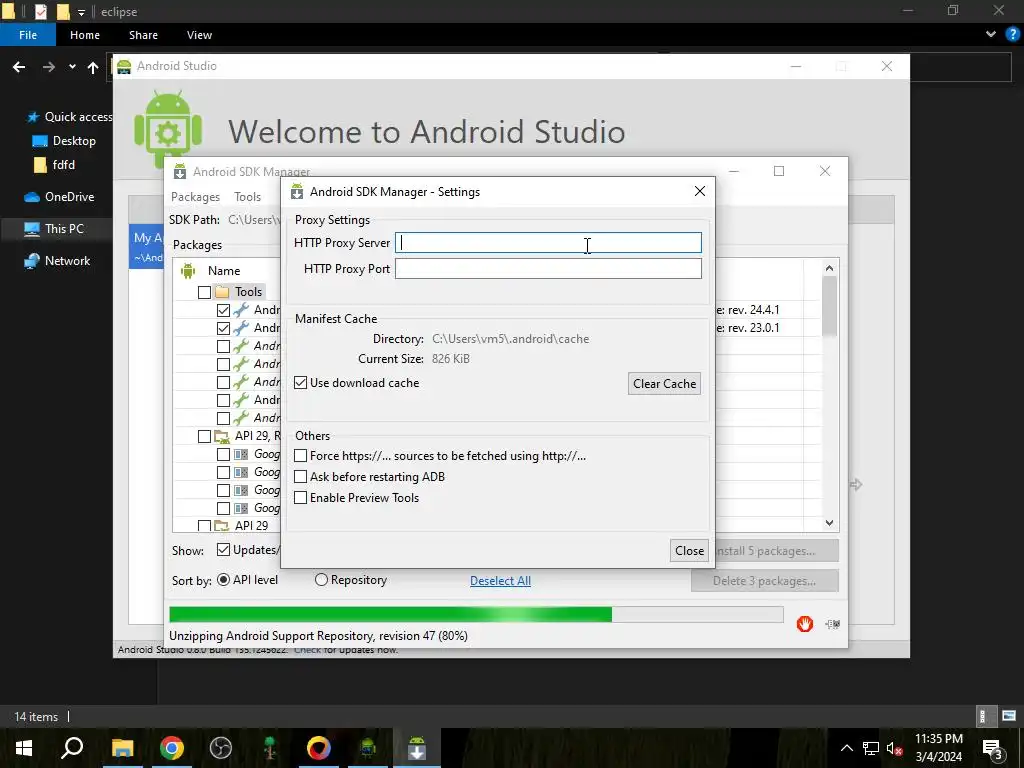Enable Force https sources via http
The height and width of the screenshot is (768, 1024).
(300, 456)
